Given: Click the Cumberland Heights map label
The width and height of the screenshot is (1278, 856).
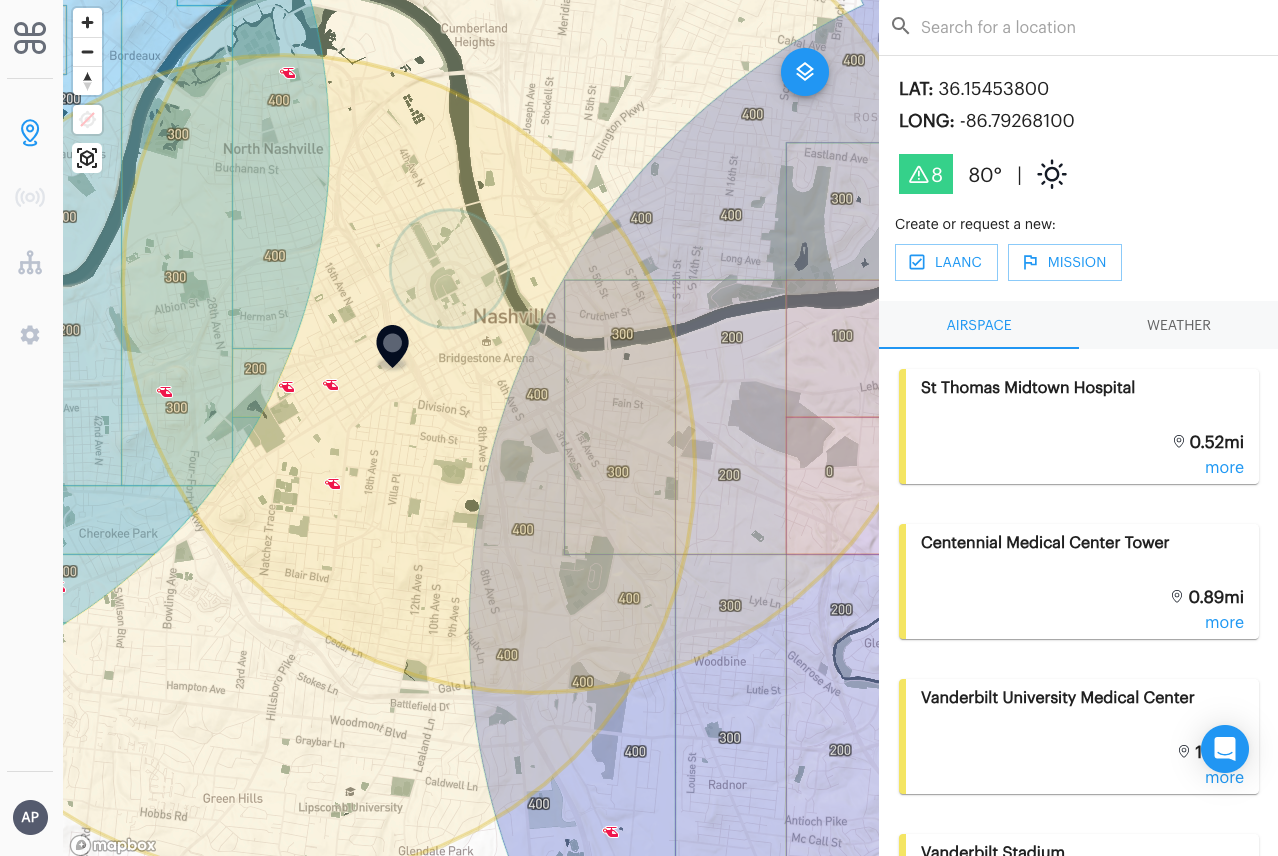Looking at the screenshot, I should coord(474,35).
